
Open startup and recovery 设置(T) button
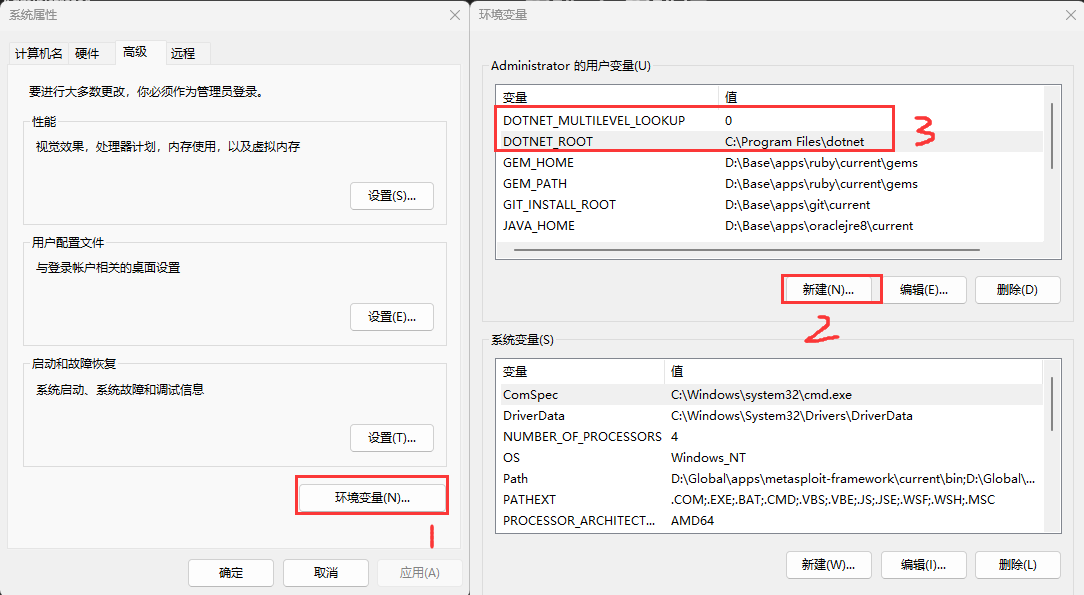[392, 438]
